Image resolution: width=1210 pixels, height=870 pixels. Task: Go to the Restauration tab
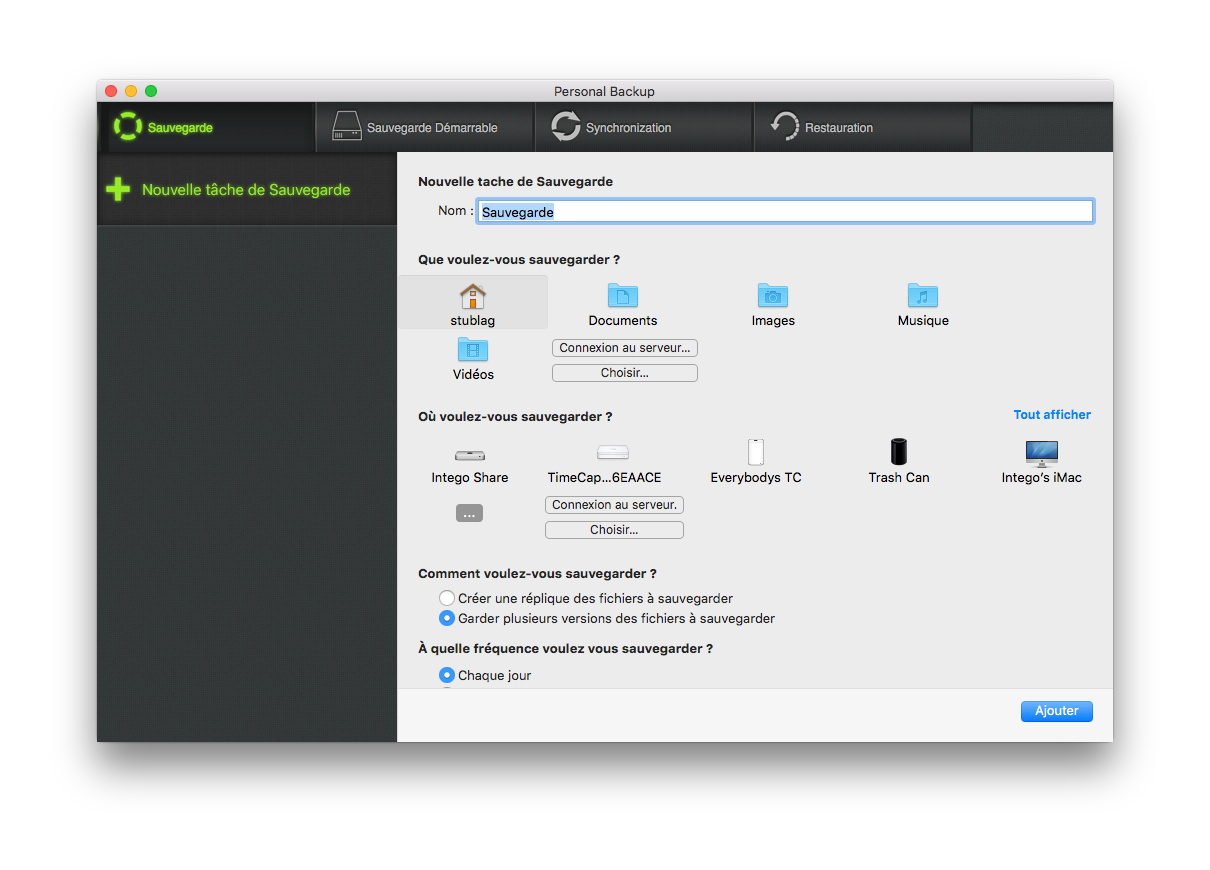click(x=863, y=127)
